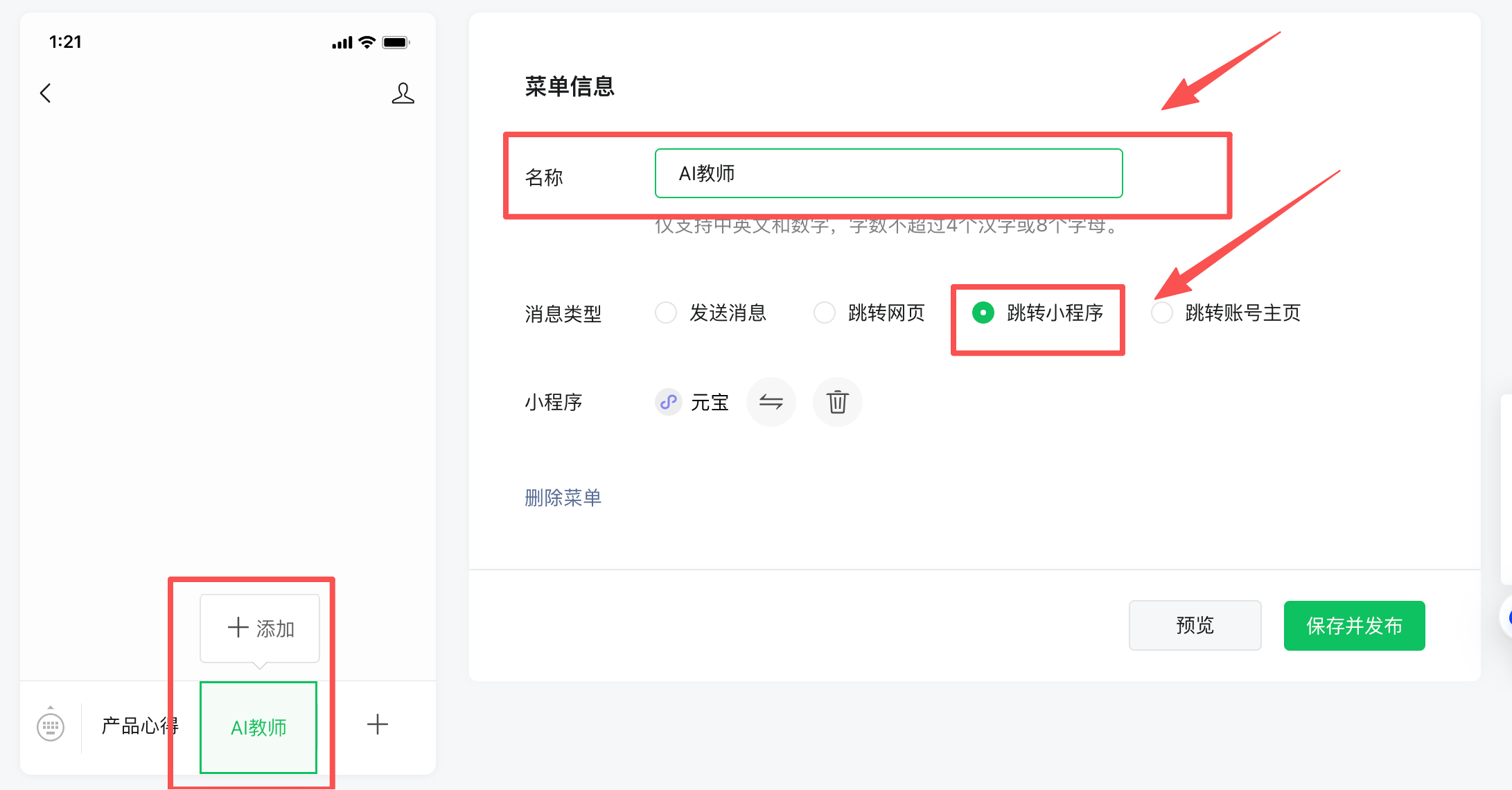Select the AI教师 menu tab

[x=258, y=728]
